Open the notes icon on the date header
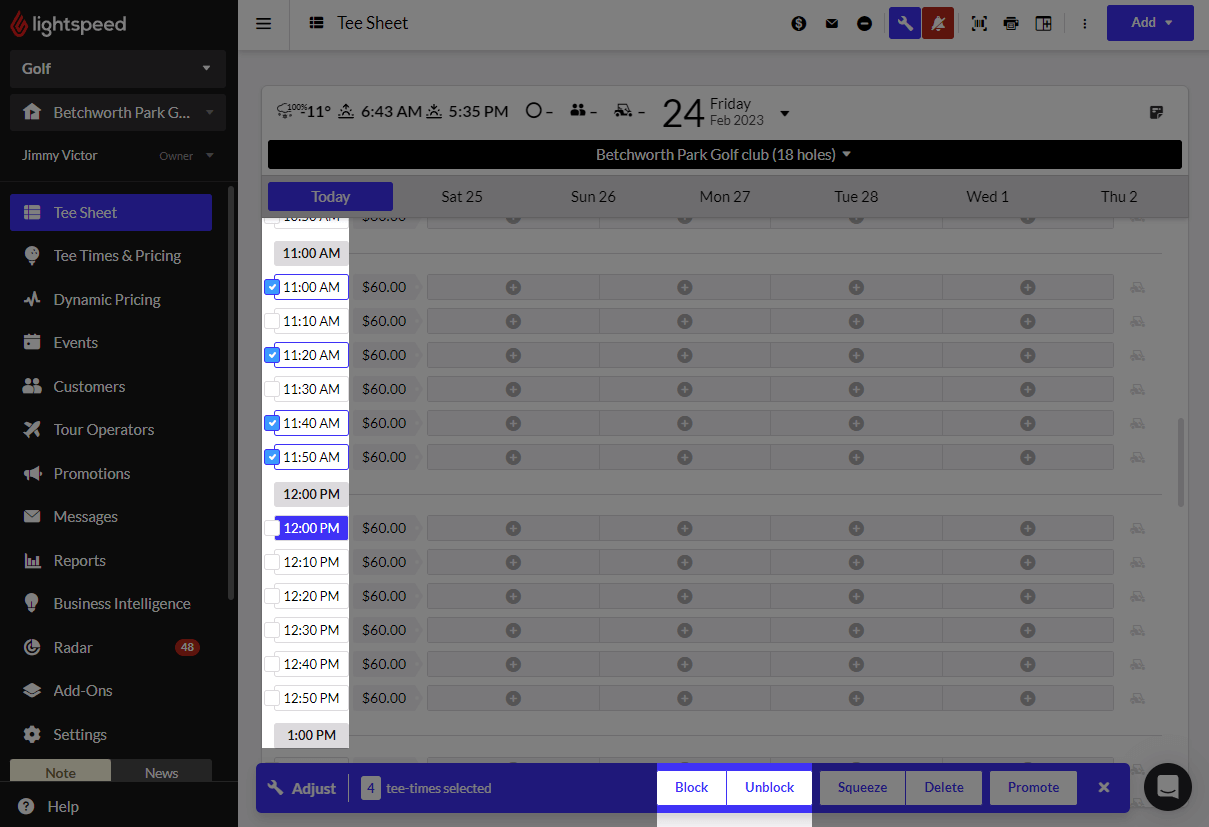The width and height of the screenshot is (1209, 827). (x=1157, y=112)
